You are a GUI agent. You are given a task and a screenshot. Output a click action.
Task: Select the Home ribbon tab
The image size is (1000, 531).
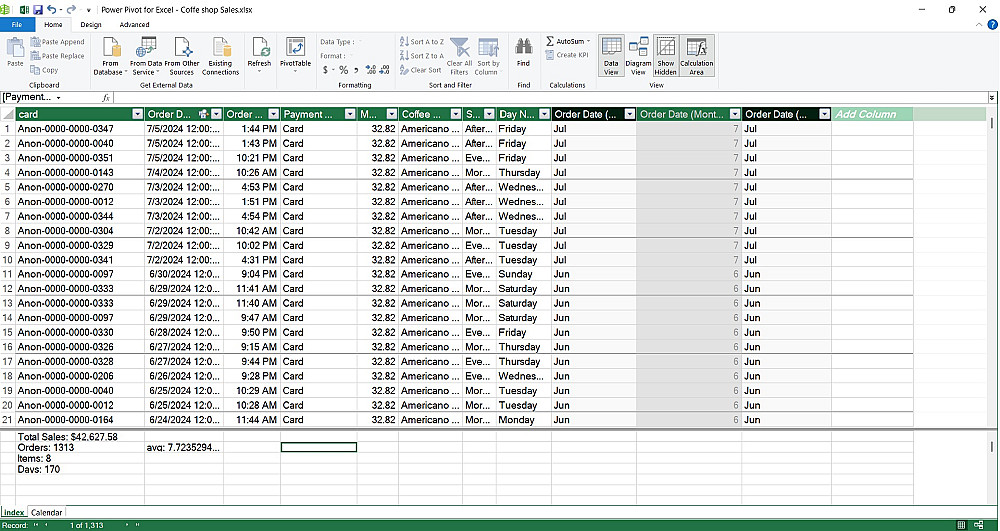[x=54, y=25]
